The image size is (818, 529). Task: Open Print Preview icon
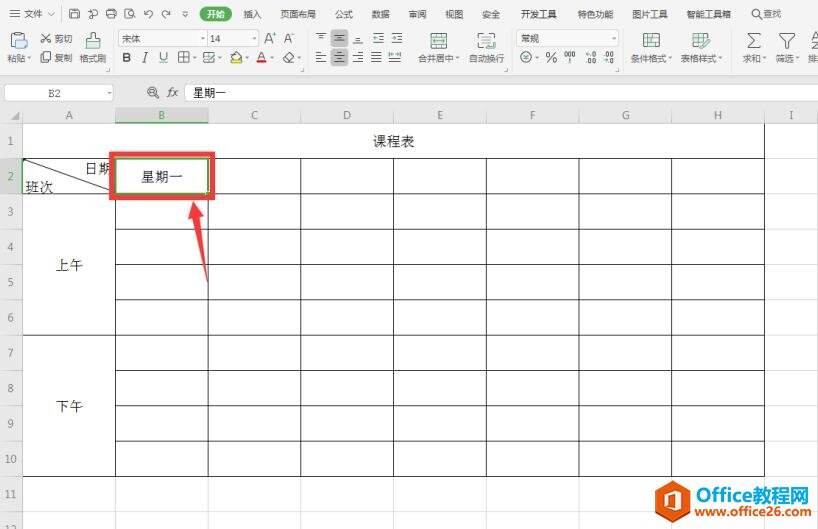tap(129, 14)
